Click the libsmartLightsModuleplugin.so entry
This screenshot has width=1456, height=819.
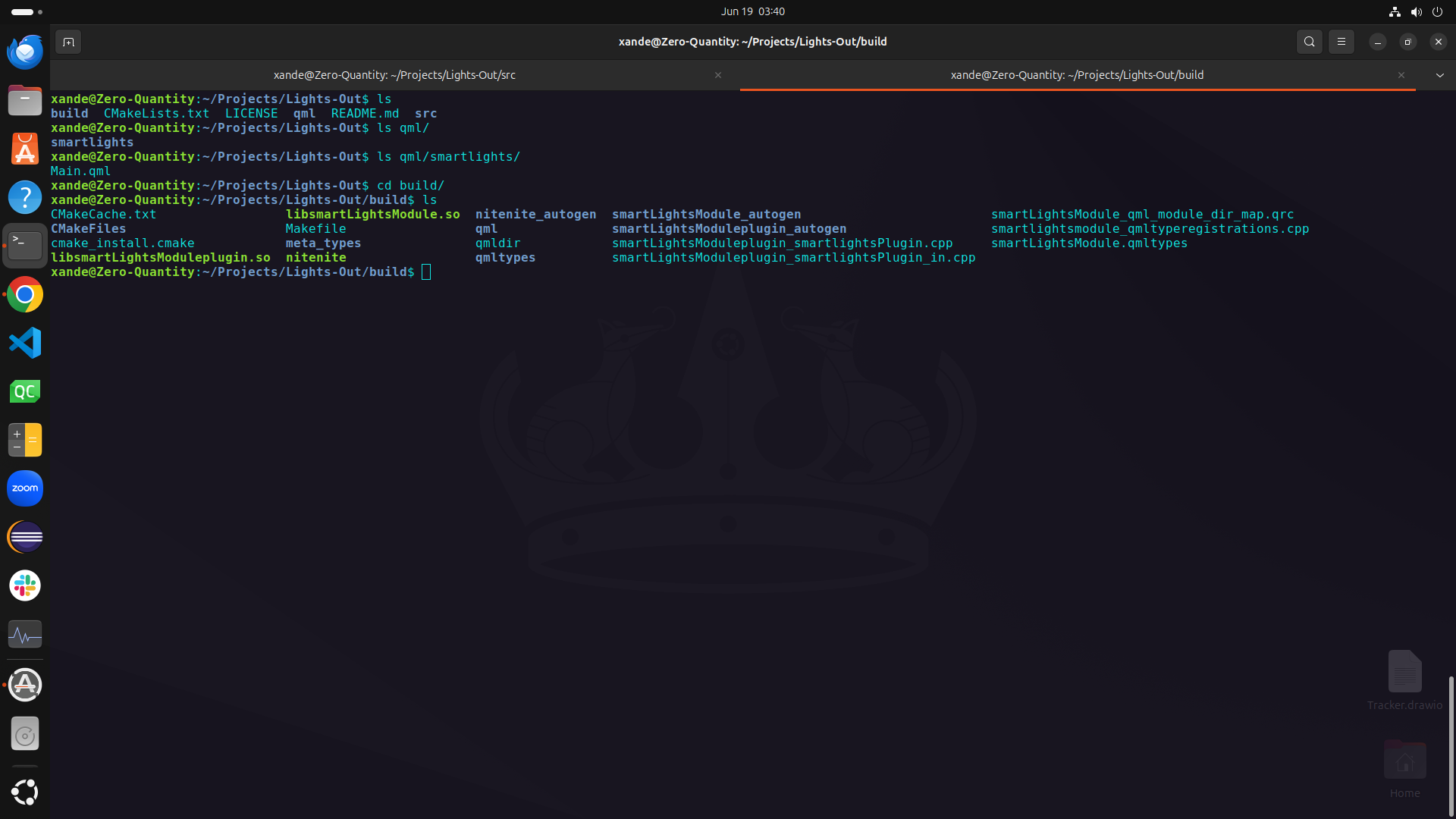pos(161,258)
